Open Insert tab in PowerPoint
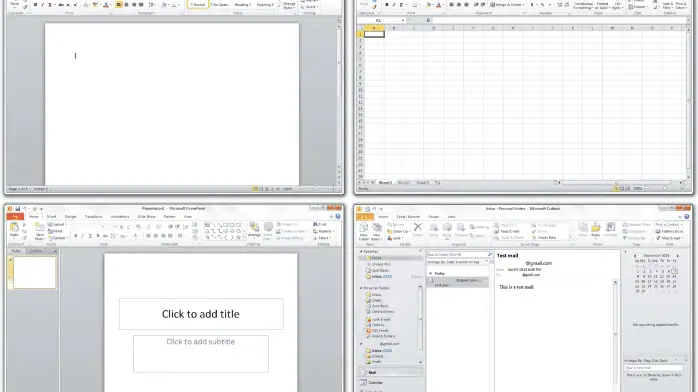The image size is (698, 392). tap(51, 217)
